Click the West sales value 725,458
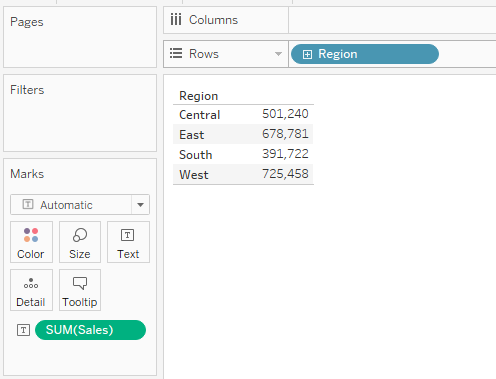The image size is (496, 379). pos(285,174)
